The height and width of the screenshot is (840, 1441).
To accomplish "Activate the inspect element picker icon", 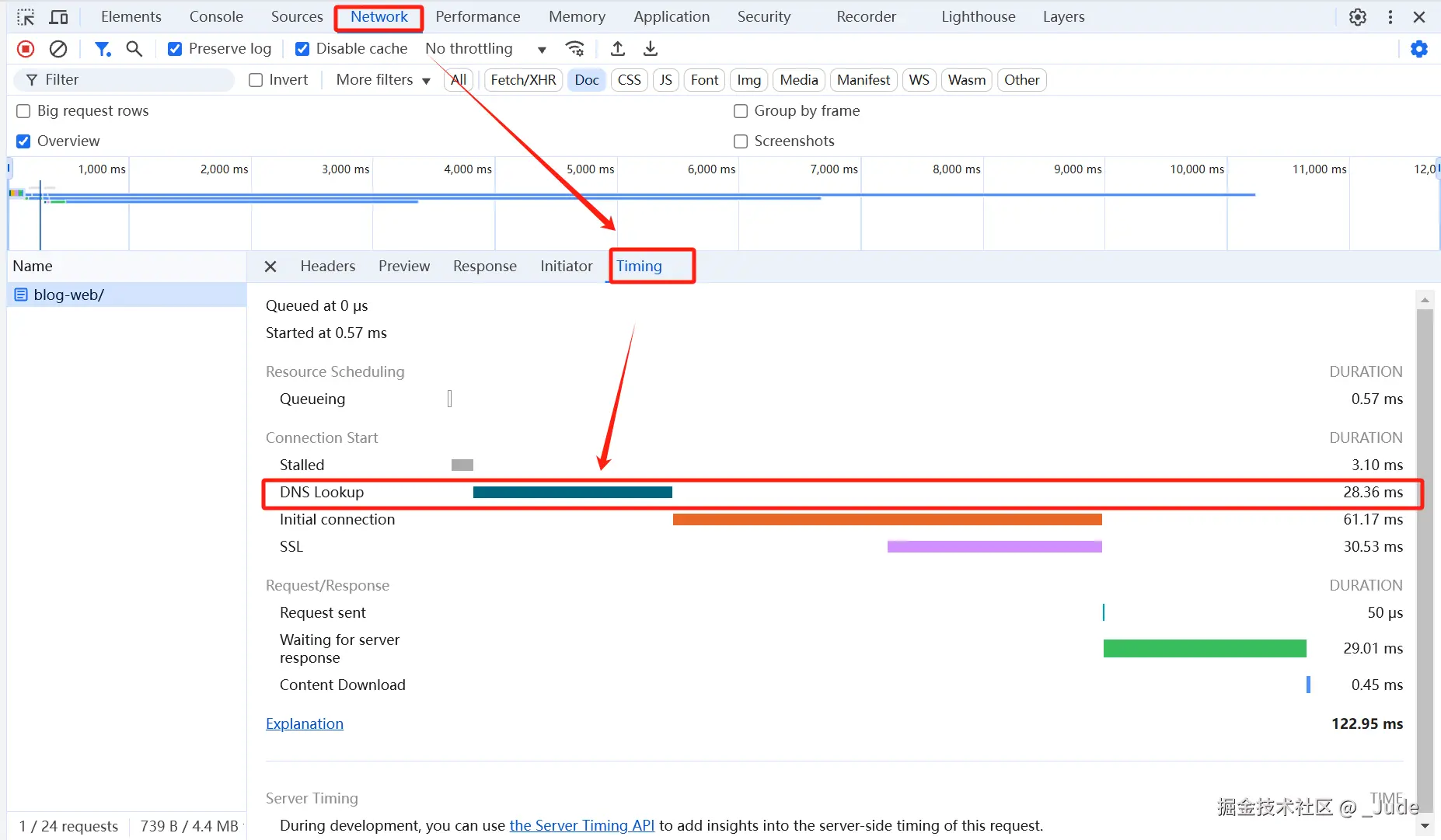I will [x=26, y=16].
